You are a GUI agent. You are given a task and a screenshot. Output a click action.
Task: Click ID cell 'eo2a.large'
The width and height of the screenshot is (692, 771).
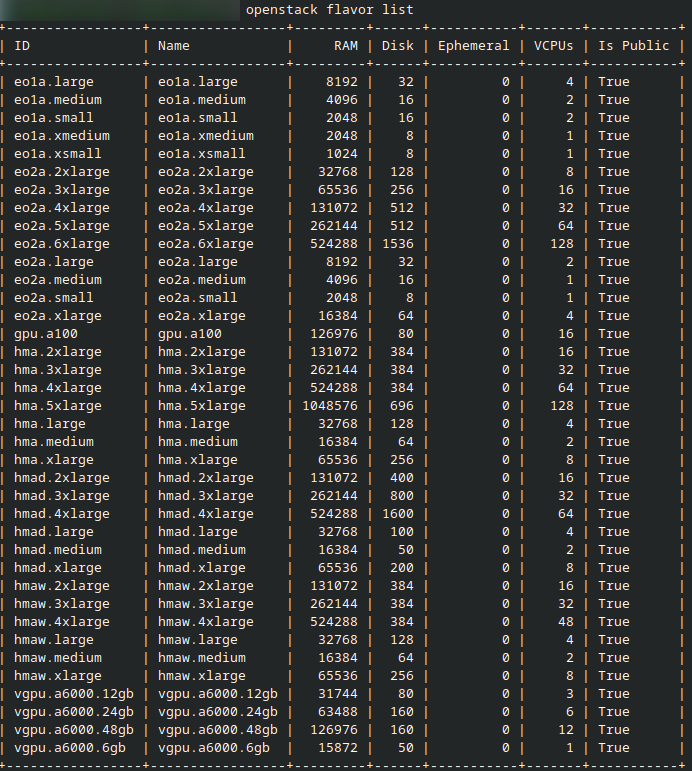54,262
